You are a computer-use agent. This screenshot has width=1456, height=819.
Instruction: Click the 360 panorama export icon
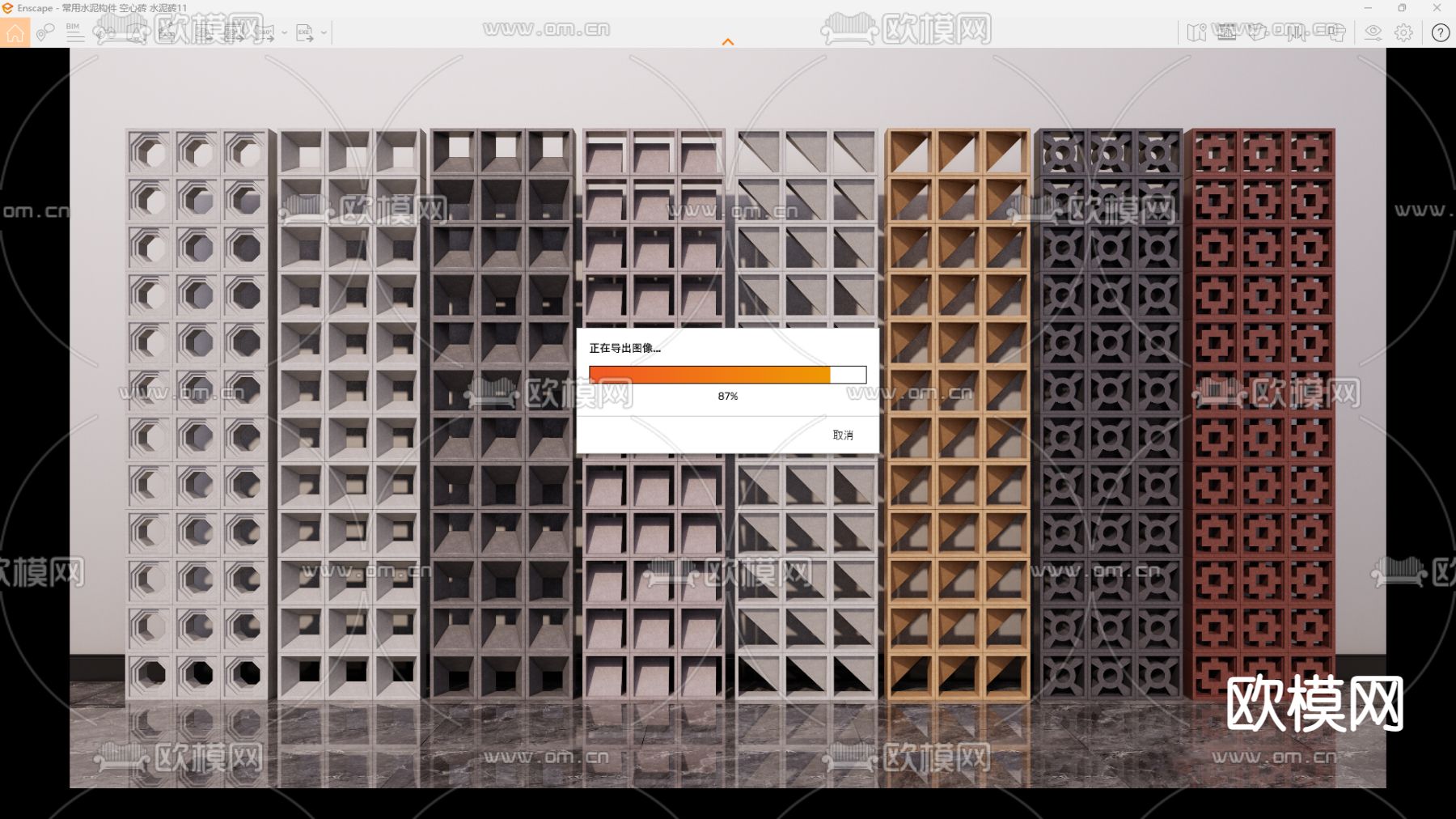click(265, 32)
